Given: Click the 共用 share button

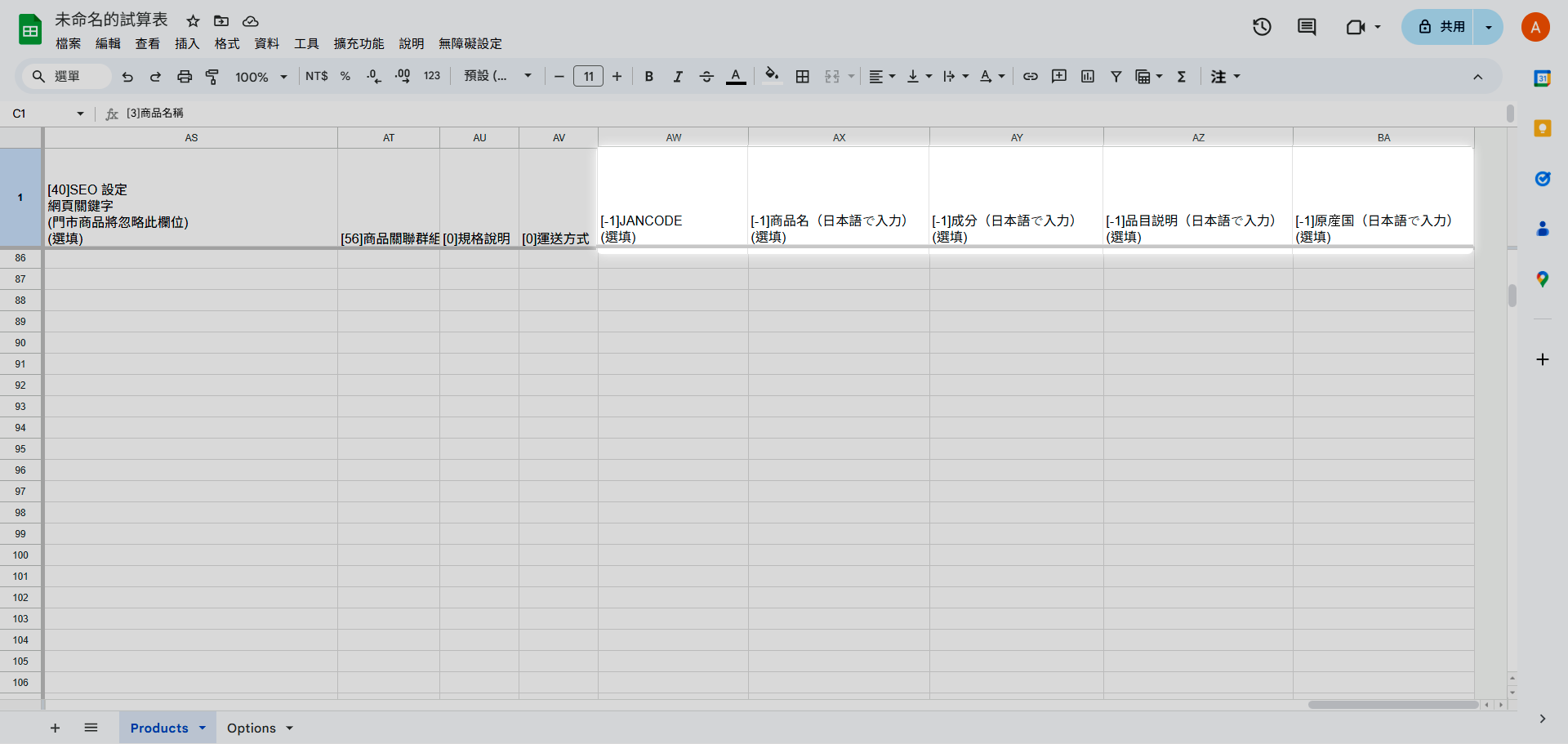Looking at the screenshot, I should click(1441, 27).
